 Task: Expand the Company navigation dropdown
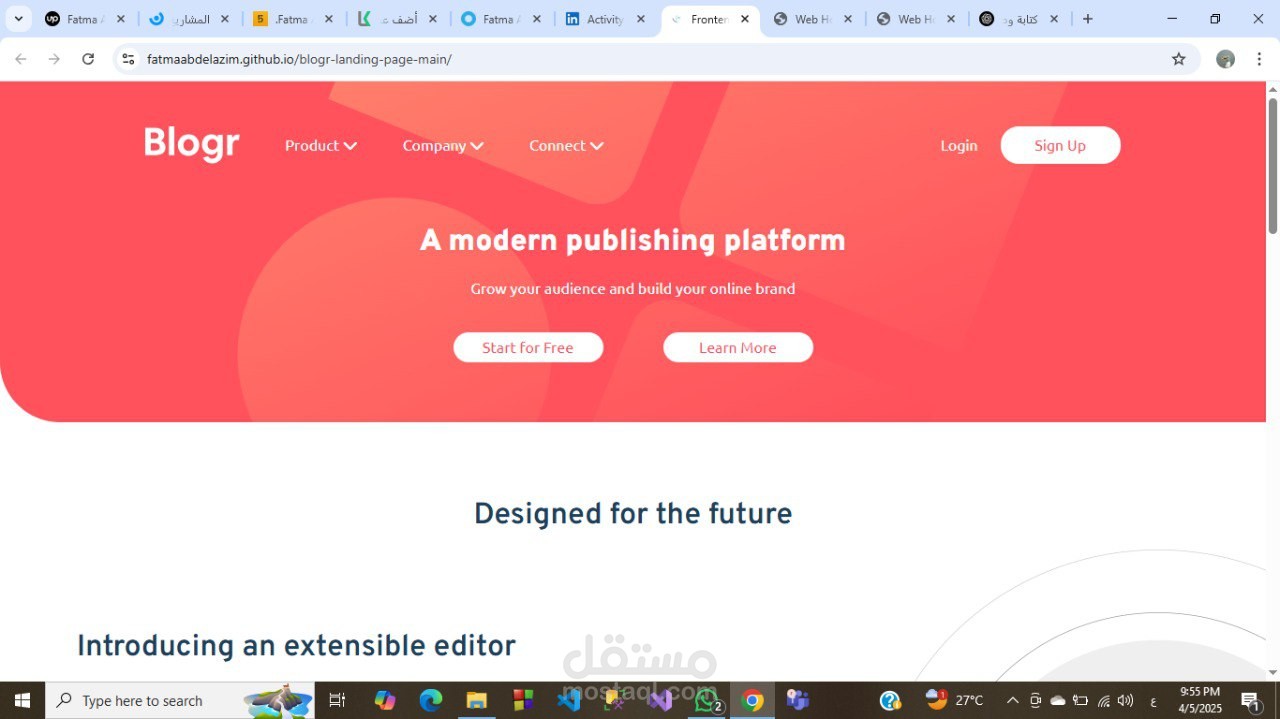pos(443,145)
